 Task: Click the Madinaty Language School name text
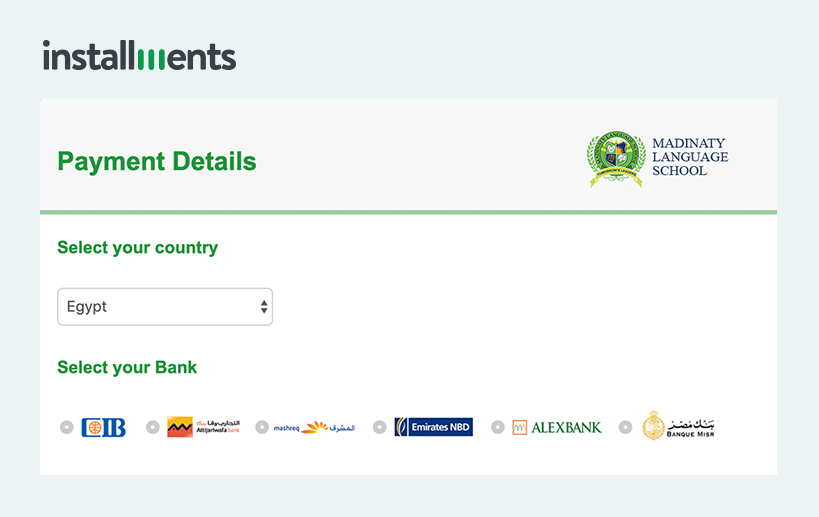point(690,157)
